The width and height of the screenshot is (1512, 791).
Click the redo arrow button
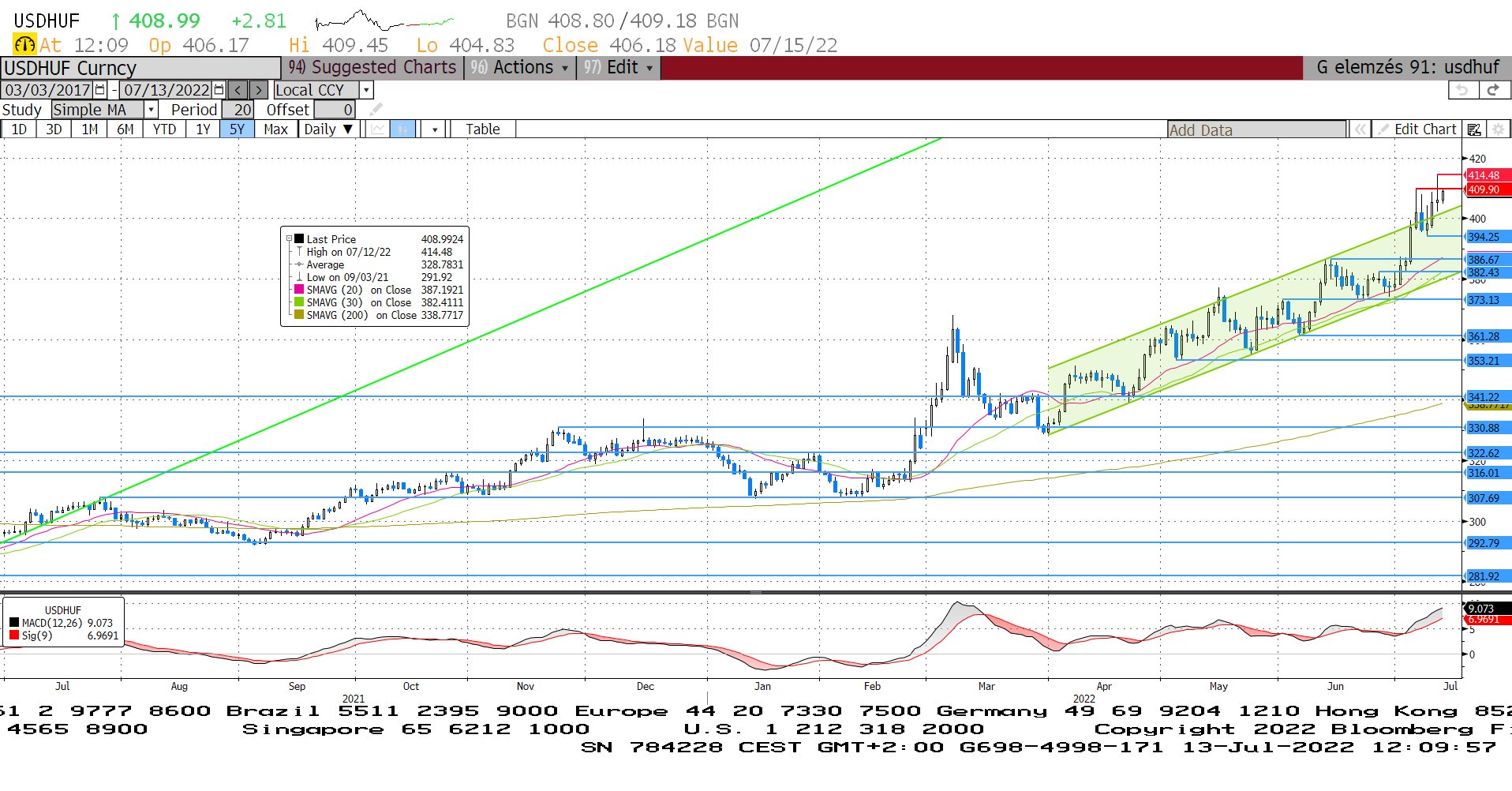pyautogui.click(x=1493, y=90)
